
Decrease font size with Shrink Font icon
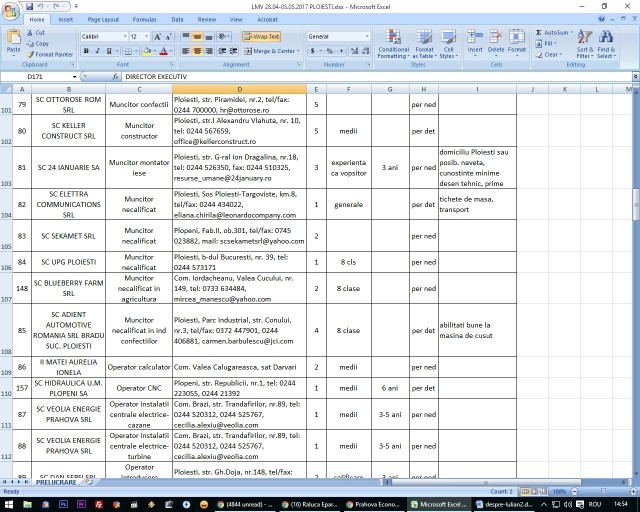169,37
